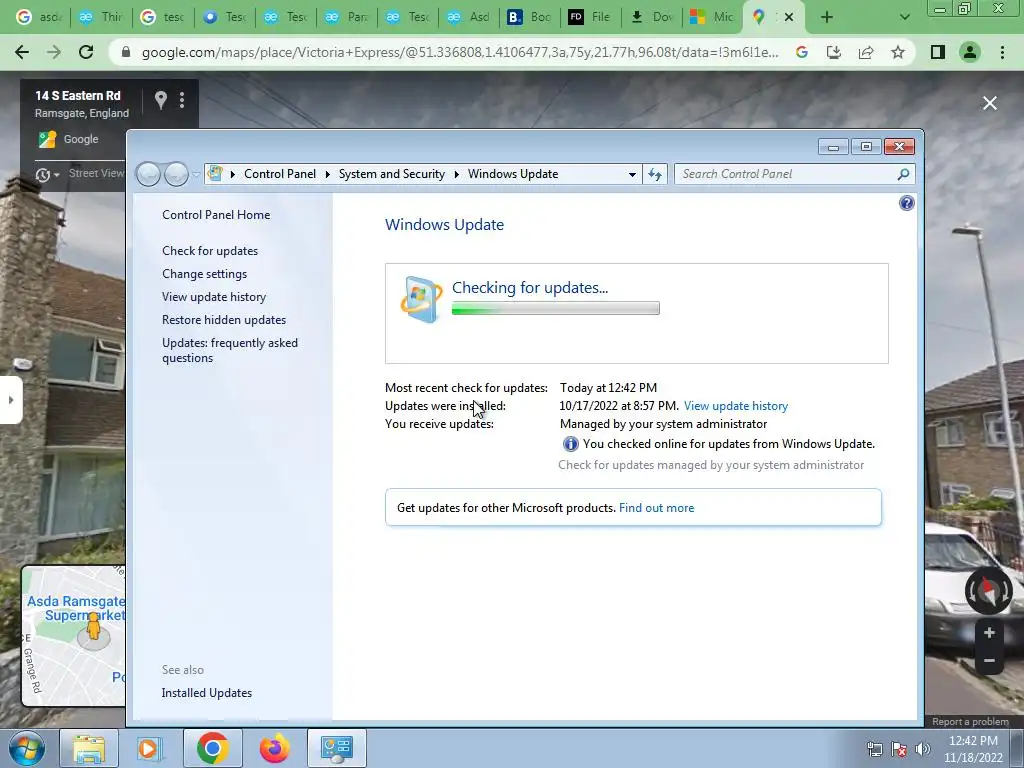The image size is (1024, 768).
Task: Switch to Chrome in the taskbar
Action: [x=213, y=748]
